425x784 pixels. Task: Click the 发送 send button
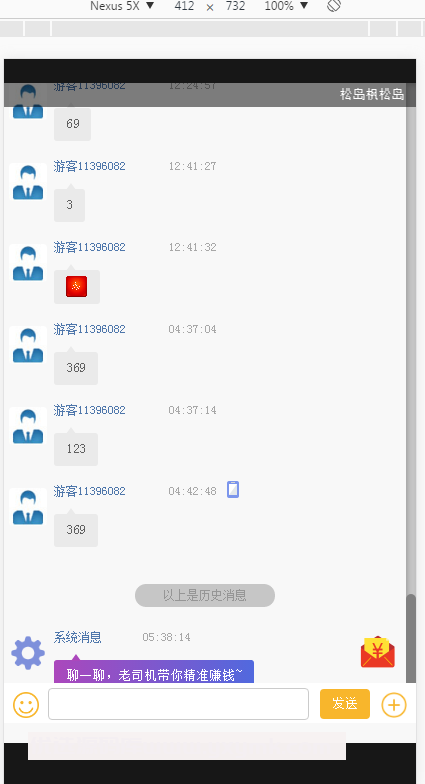[345, 704]
